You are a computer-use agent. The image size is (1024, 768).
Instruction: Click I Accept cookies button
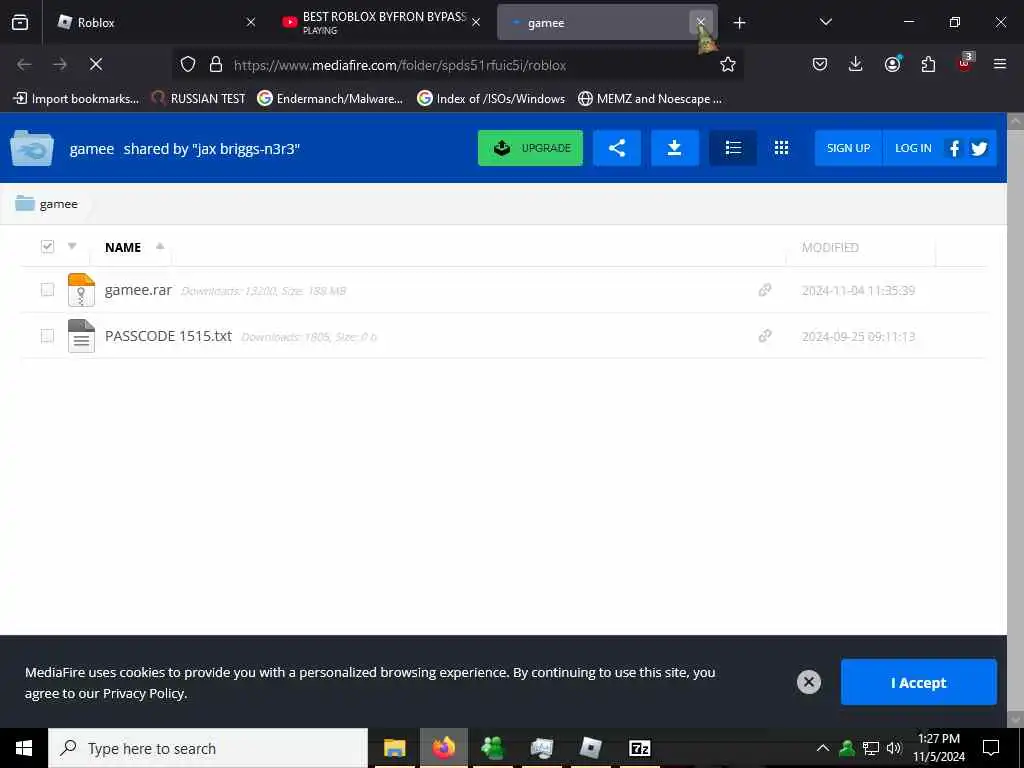point(918,682)
